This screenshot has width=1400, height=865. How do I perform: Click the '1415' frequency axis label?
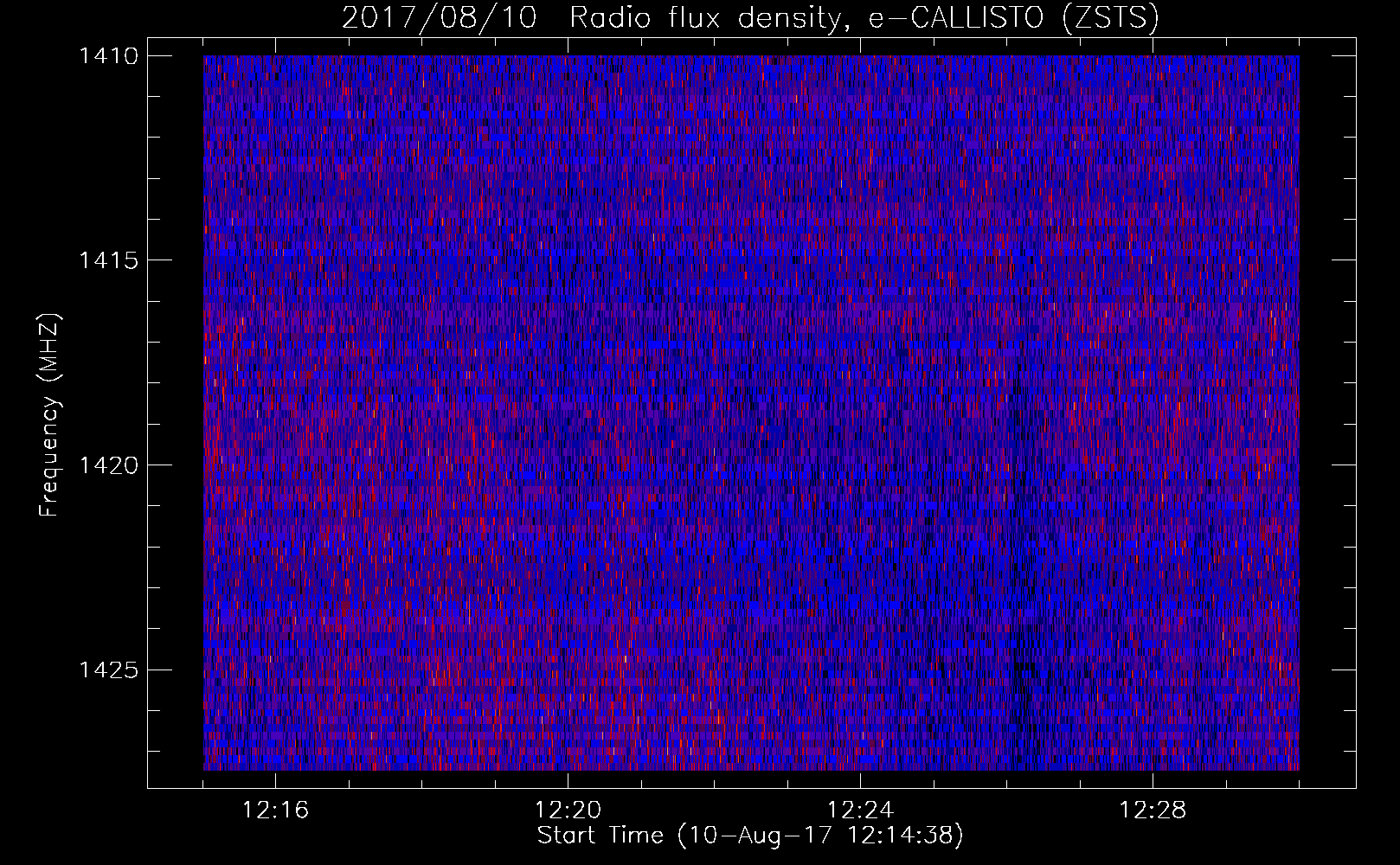click(108, 260)
